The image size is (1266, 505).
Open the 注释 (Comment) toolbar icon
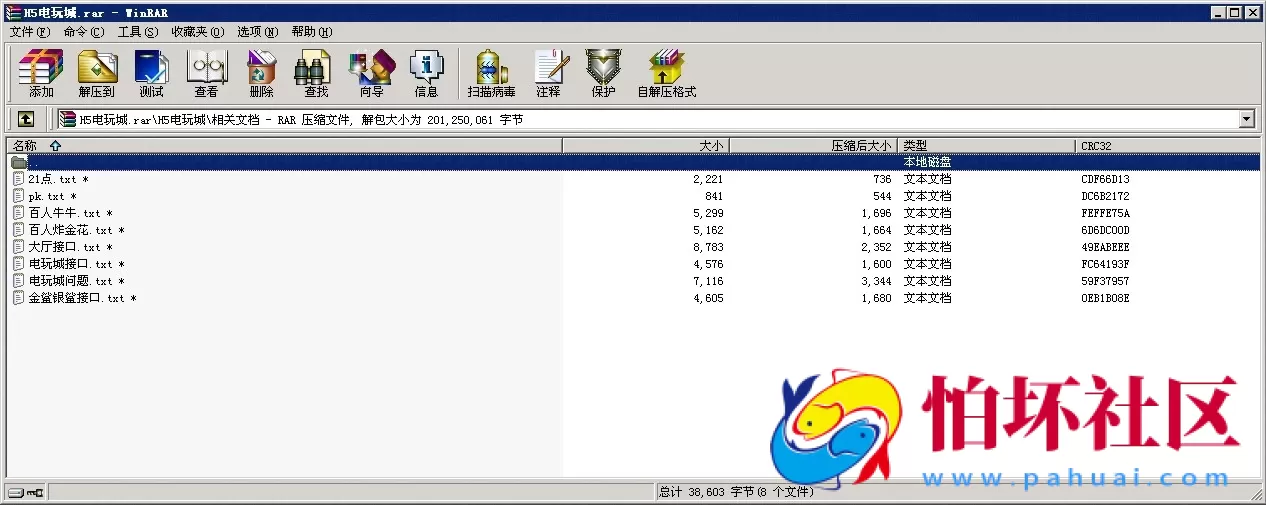coord(548,73)
